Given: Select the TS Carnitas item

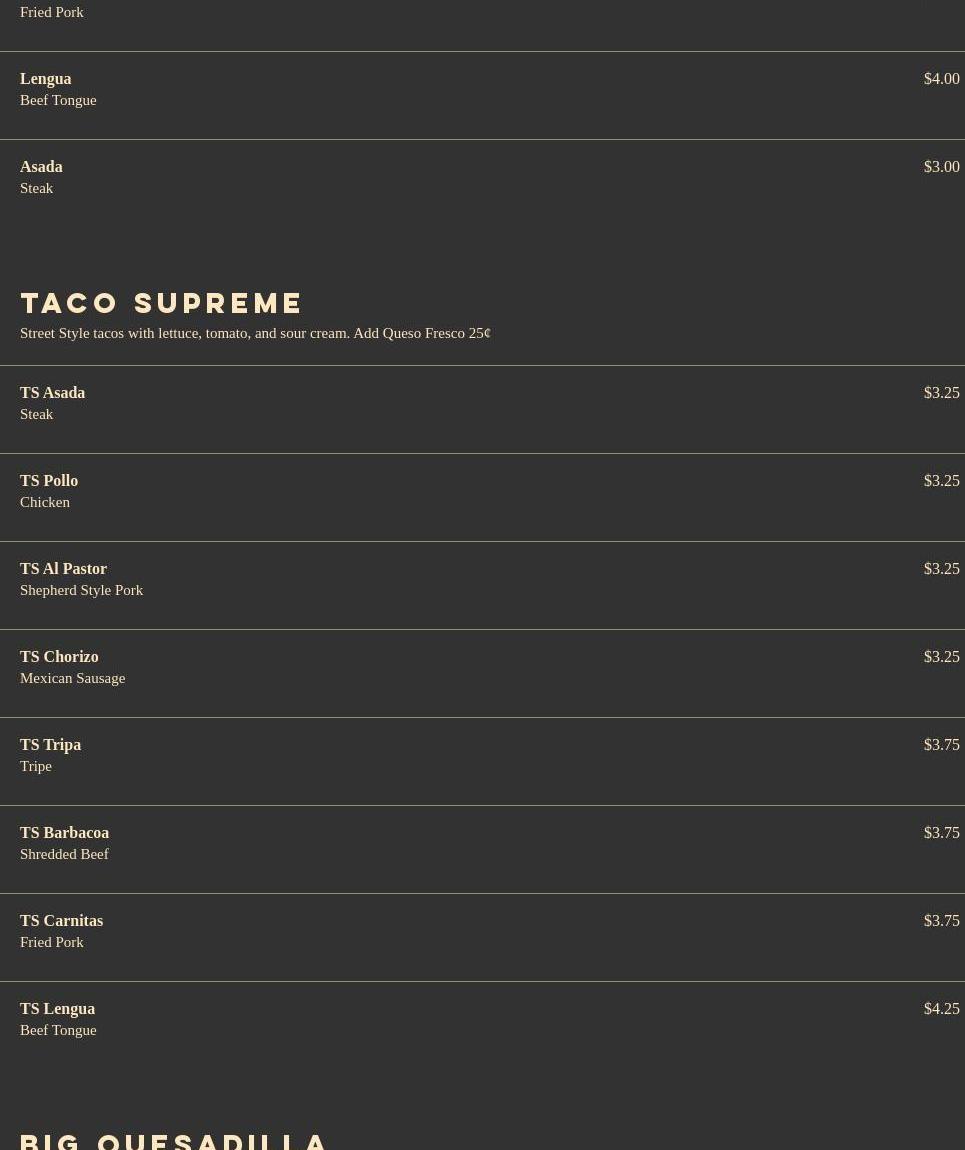Looking at the screenshot, I should click(x=482, y=937).
